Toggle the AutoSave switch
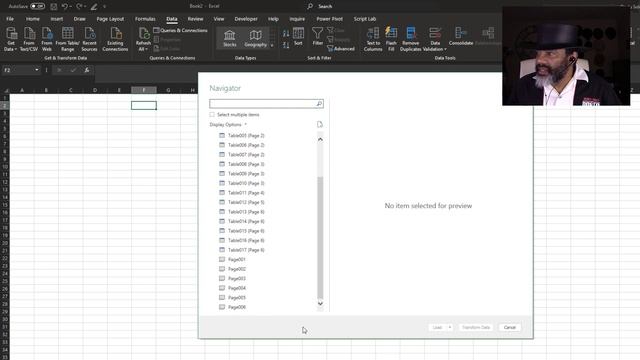The width and height of the screenshot is (640, 360). [x=38, y=6]
